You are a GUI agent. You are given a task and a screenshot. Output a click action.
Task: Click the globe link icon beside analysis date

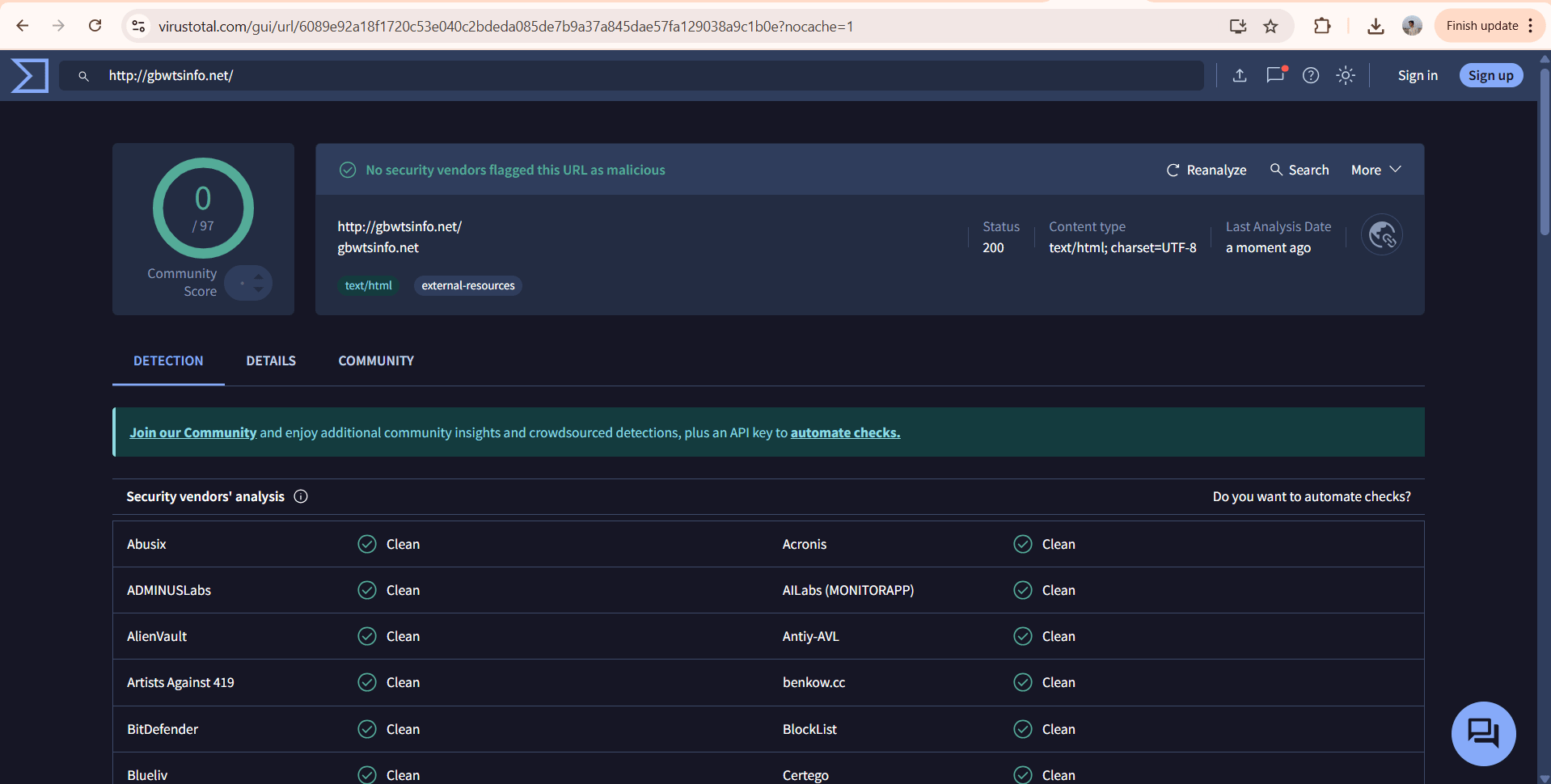1382,235
